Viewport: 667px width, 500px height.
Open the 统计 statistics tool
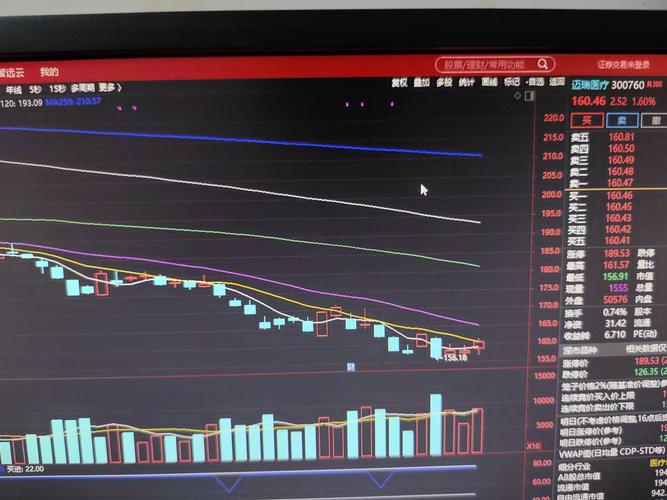[x=467, y=82]
